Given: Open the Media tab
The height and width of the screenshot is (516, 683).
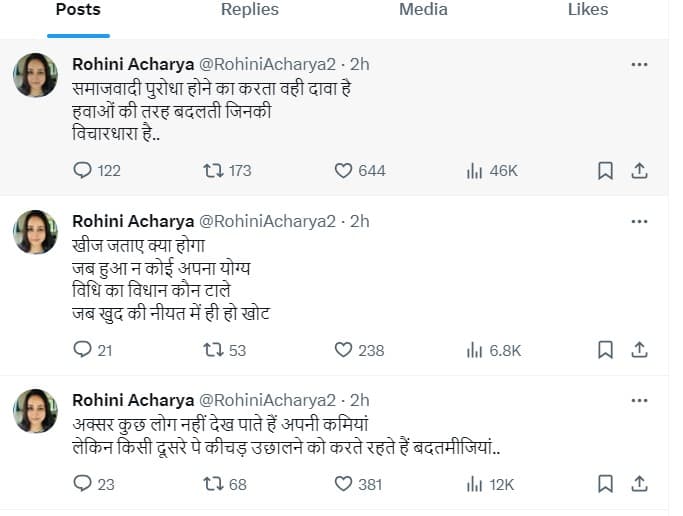Looking at the screenshot, I should 423,10.
